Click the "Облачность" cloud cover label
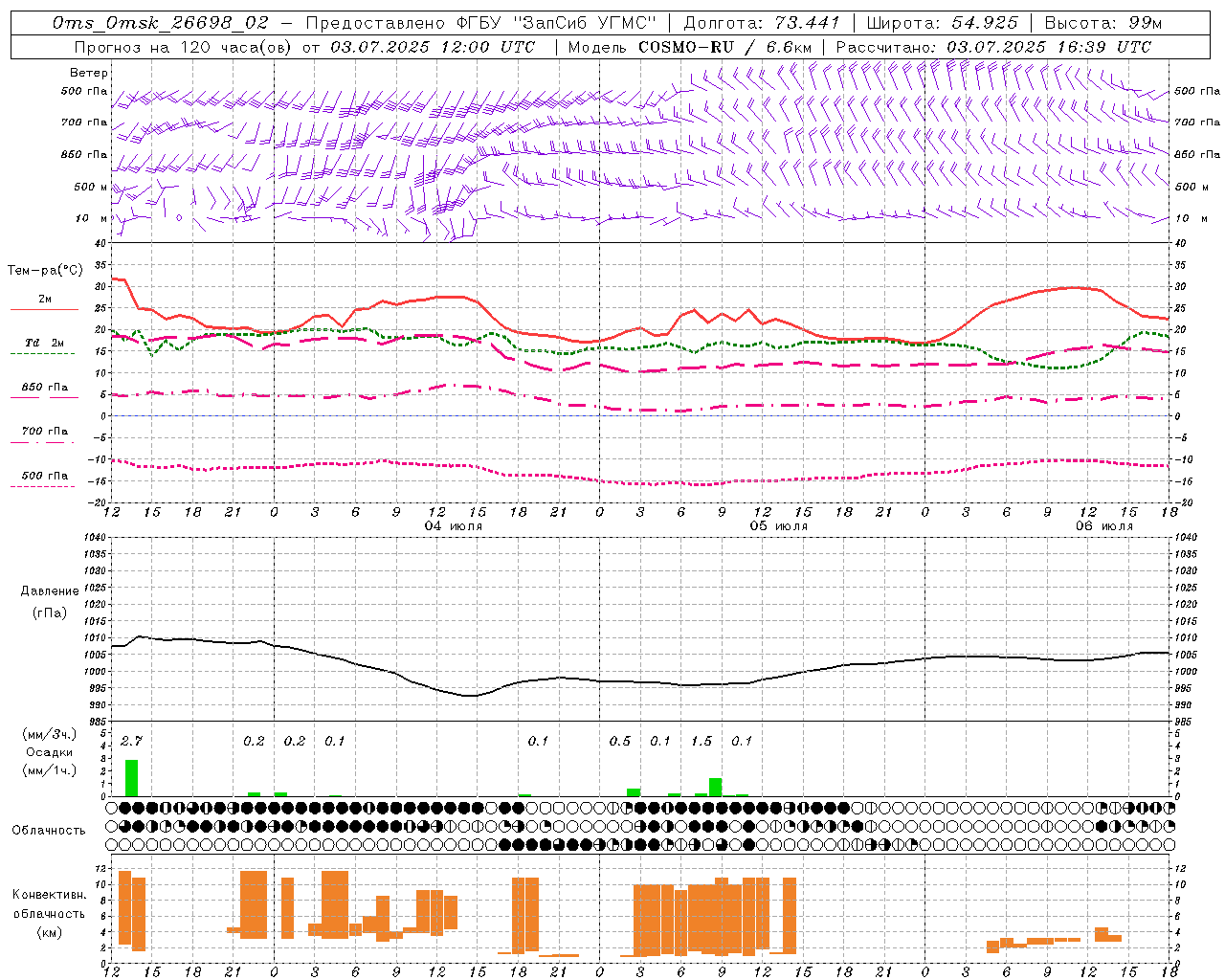The image size is (1225, 980). 49,831
